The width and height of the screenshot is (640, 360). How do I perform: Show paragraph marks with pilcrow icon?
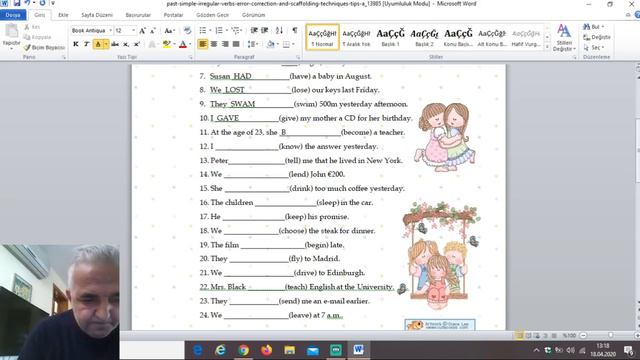click(x=295, y=31)
